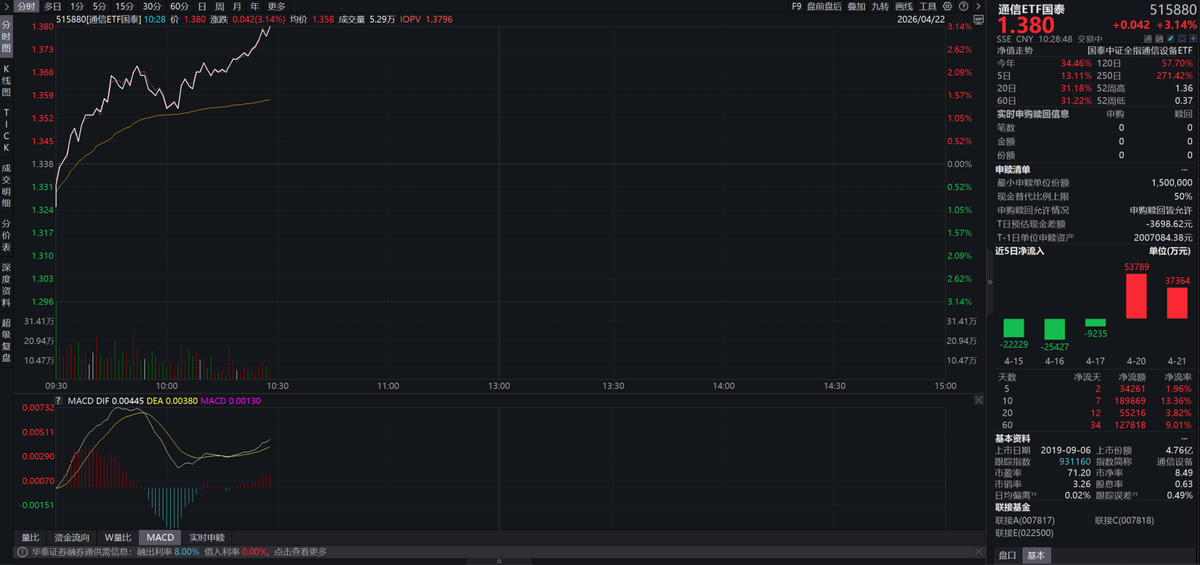Expand the toolbar overflow chevron after help icon
The width and height of the screenshot is (1200, 565).
pyautogui.click(x=976, y=6)
